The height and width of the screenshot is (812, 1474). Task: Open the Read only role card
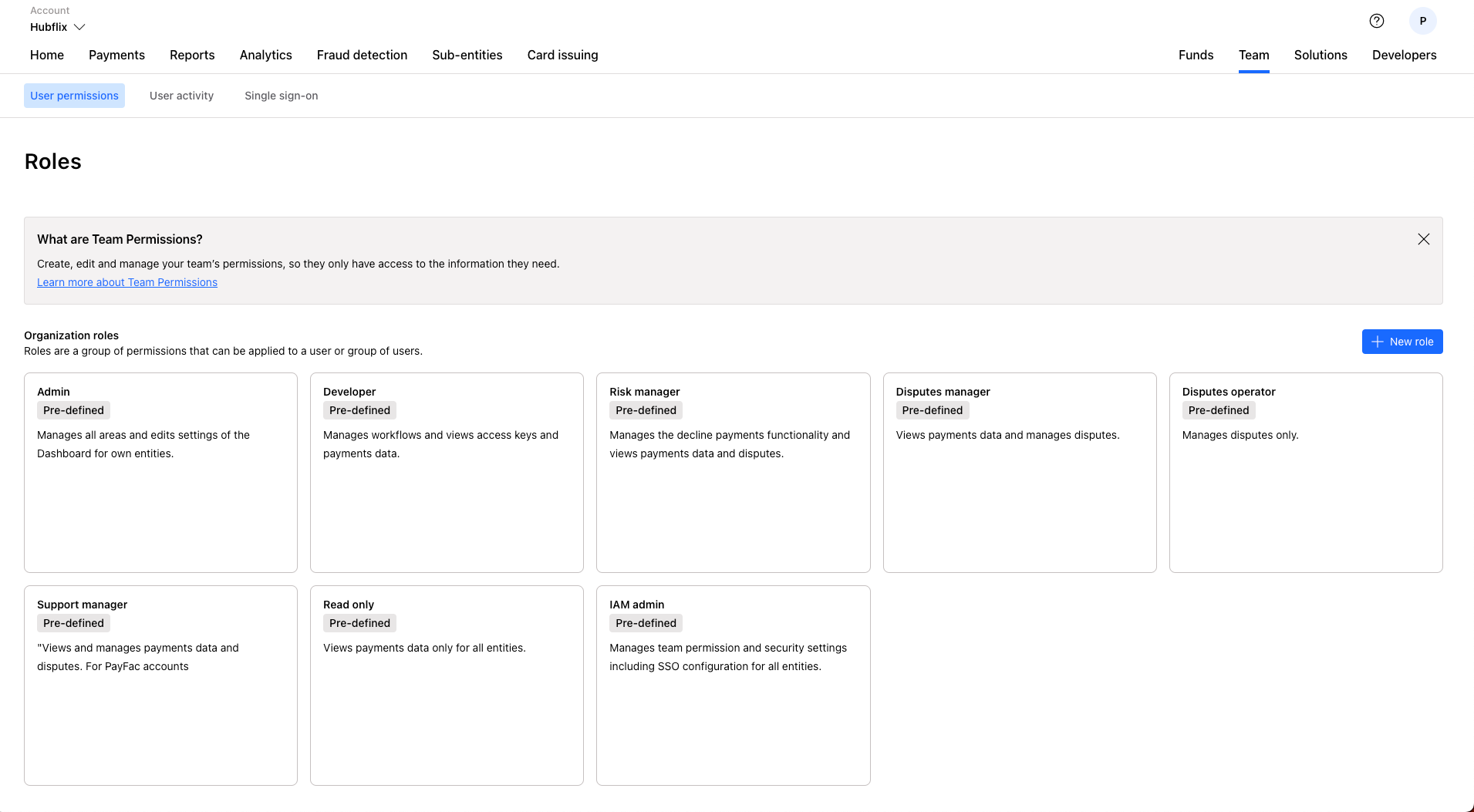(447, 685)
